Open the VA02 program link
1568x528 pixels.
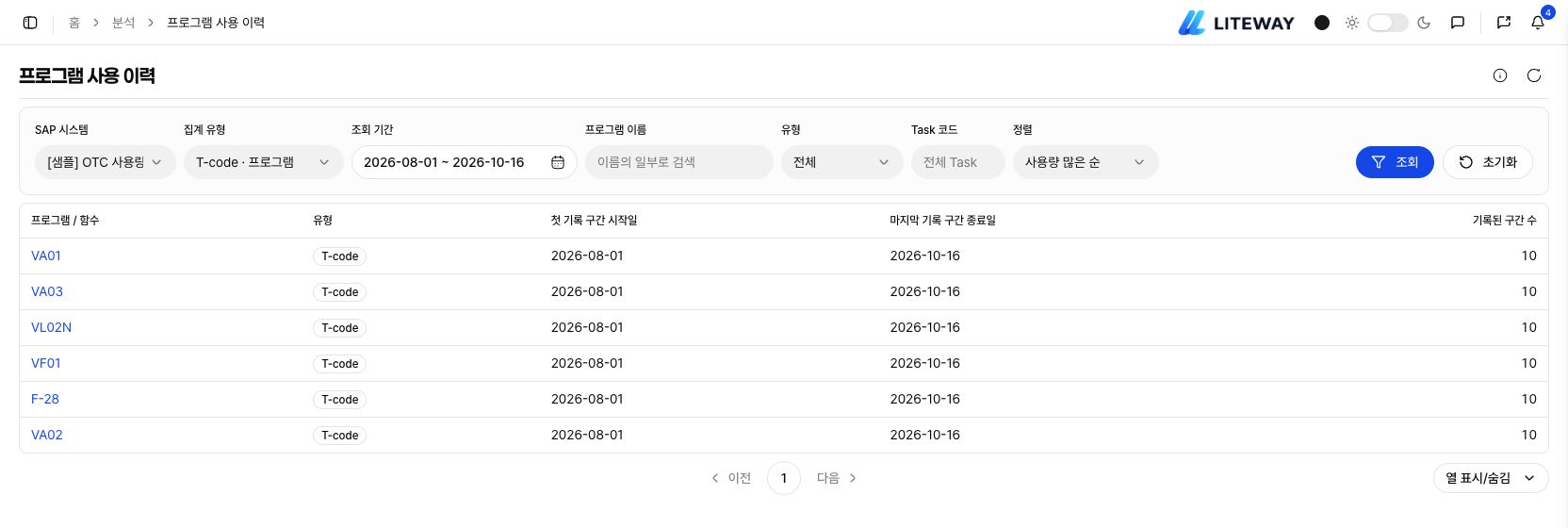47,435
